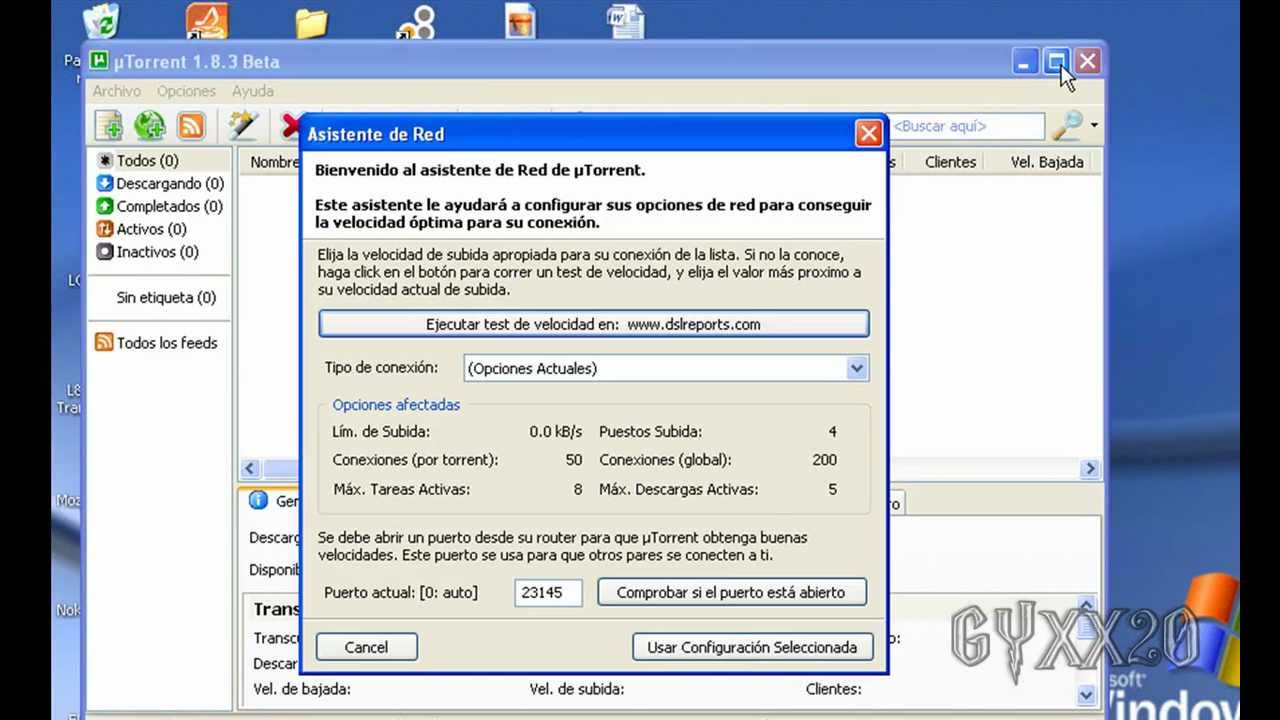Open the search provider dropdown arrow
The height and width of the screenshot is (720, 1280).
(x=1094, y=126)
